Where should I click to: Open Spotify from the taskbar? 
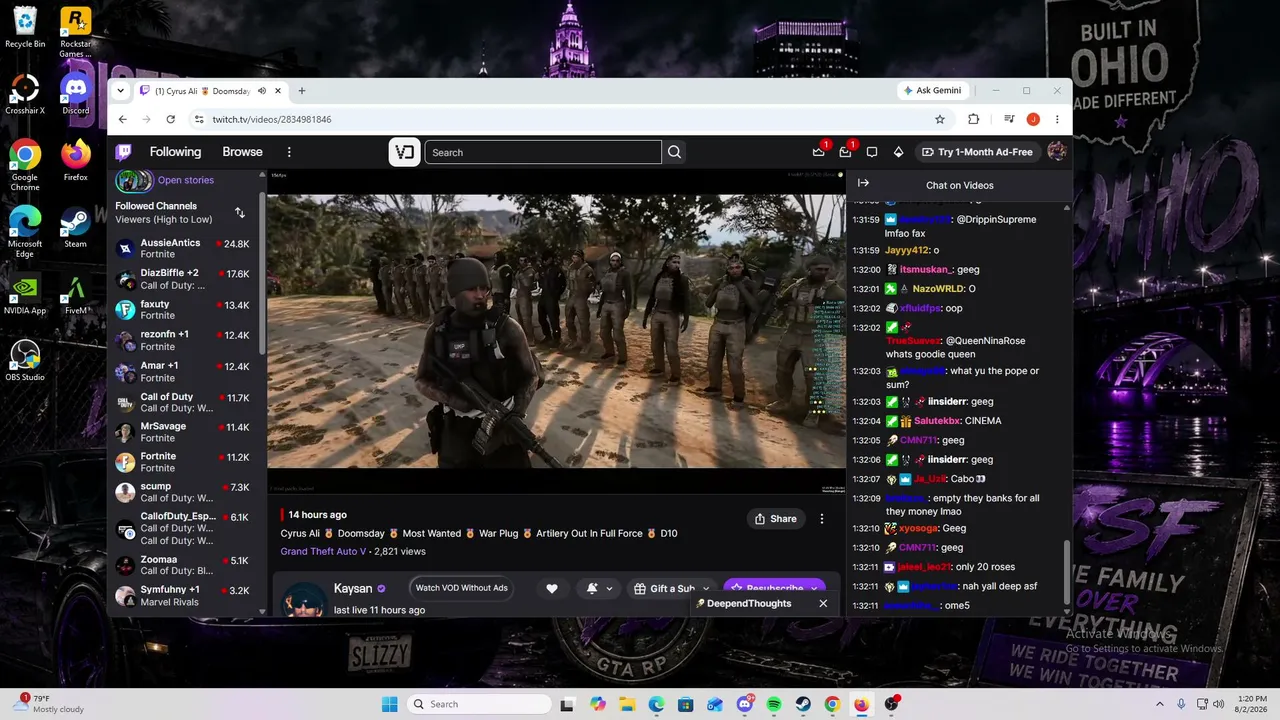click(x=774, y=704)
